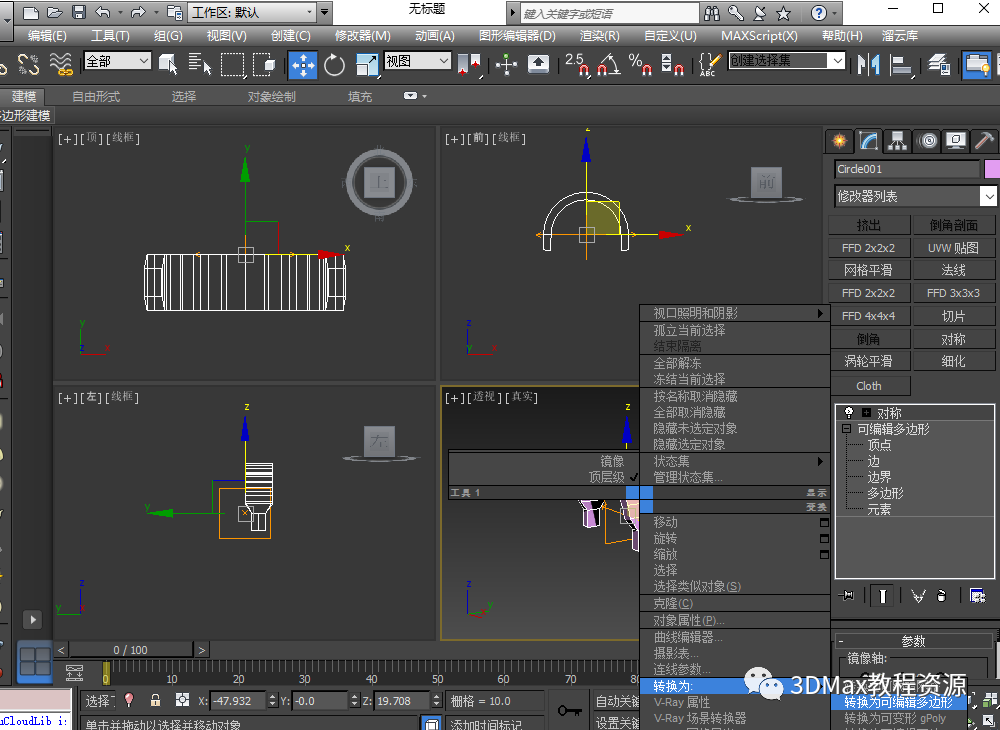1000x730 pixels.
Task: Choose the Rectangular Selection Region tool
Action: [x=232, y=64]
